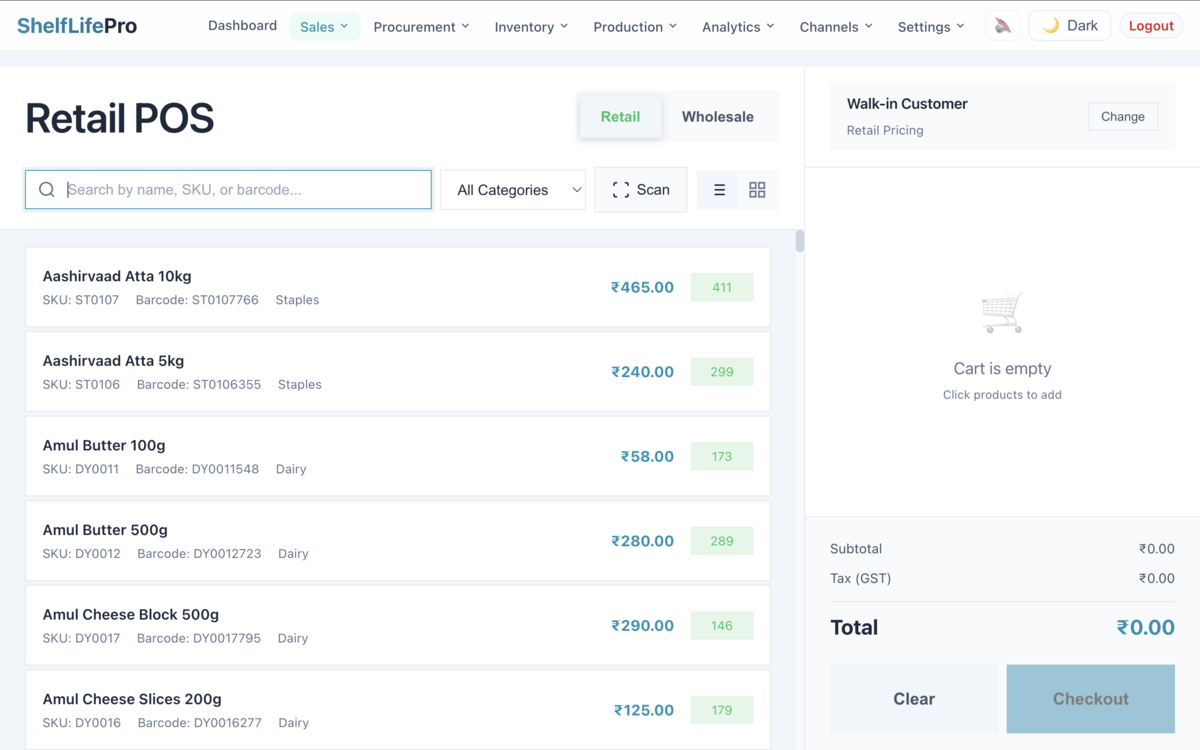Click the search magnifier icon

(x=46, y=189)
